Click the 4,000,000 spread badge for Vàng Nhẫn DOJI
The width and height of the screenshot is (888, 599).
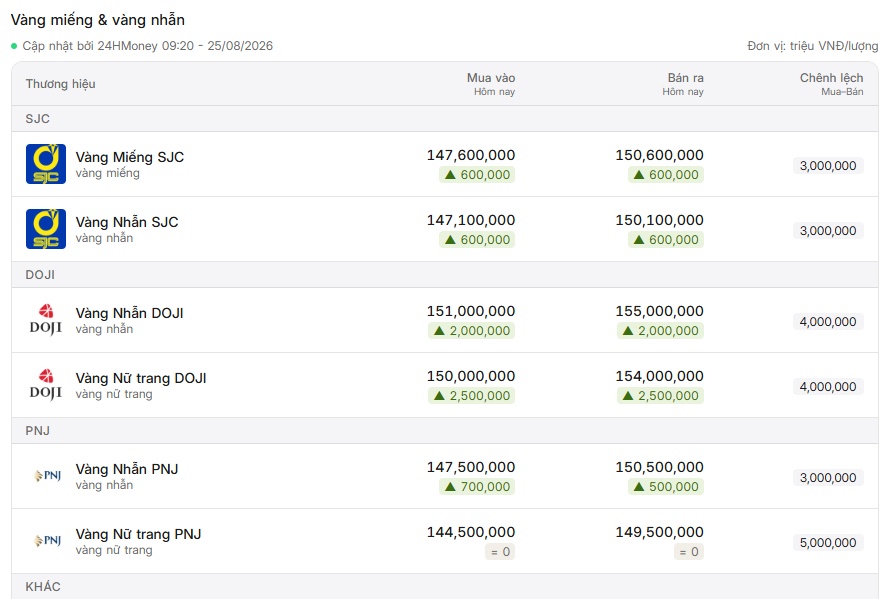click(x=828, y=322)
